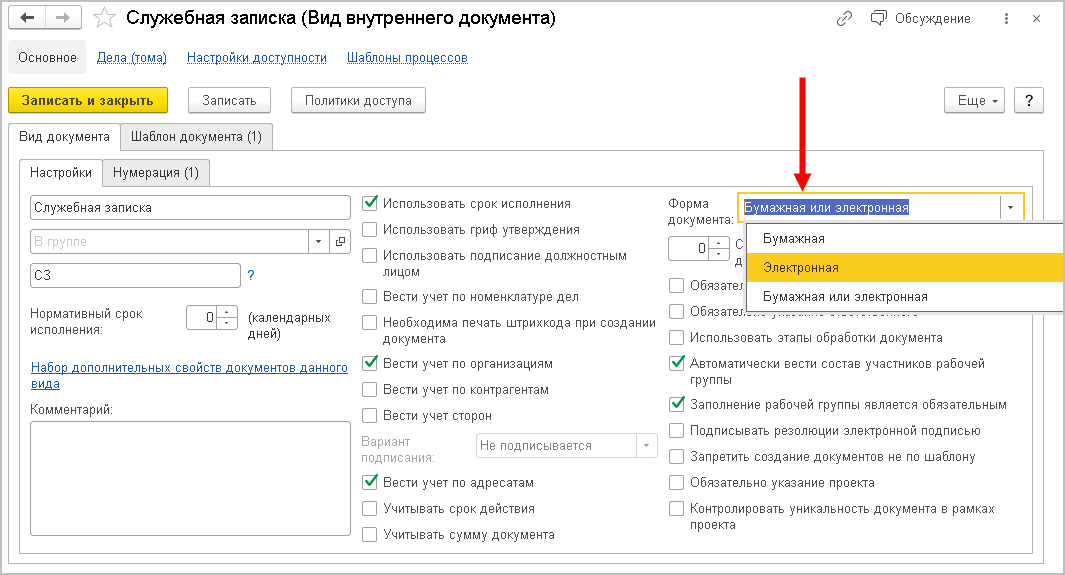1065x575 pixels.
Task: Select Электронная option in the list
Action: [801, 268]
